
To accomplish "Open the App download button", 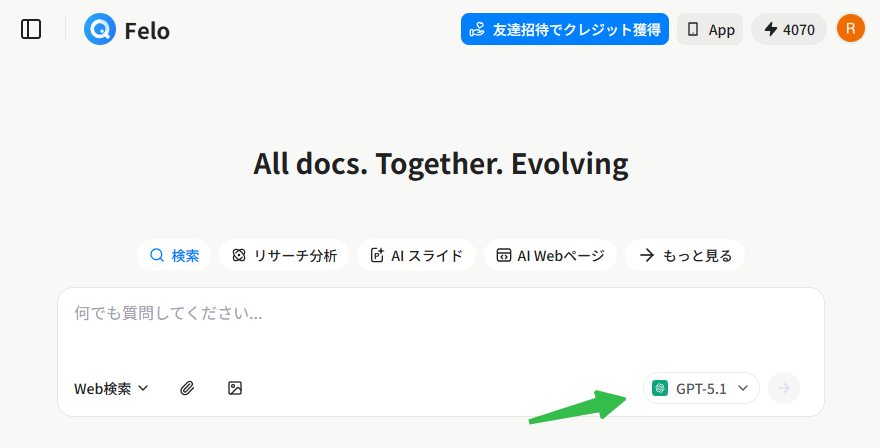I will [710, 29].
